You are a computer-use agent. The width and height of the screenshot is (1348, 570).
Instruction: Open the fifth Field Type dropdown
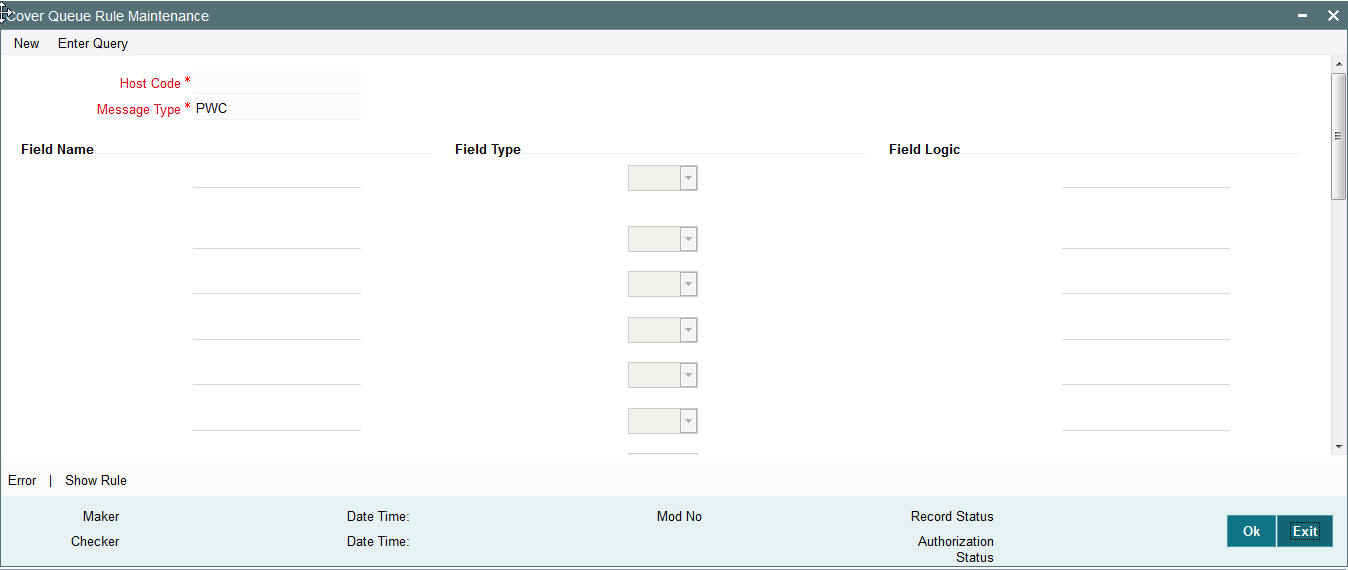point(662,375)
